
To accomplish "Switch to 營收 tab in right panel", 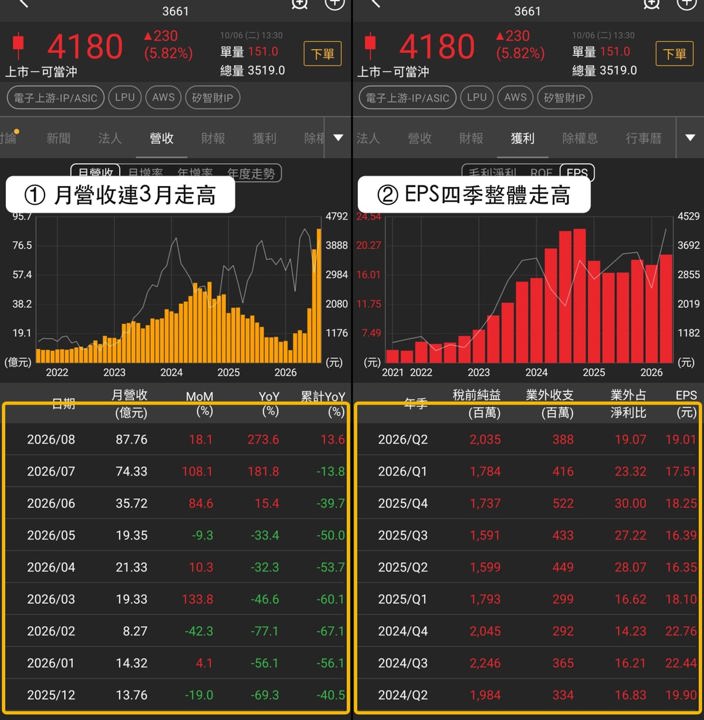I will click(419, 138).
